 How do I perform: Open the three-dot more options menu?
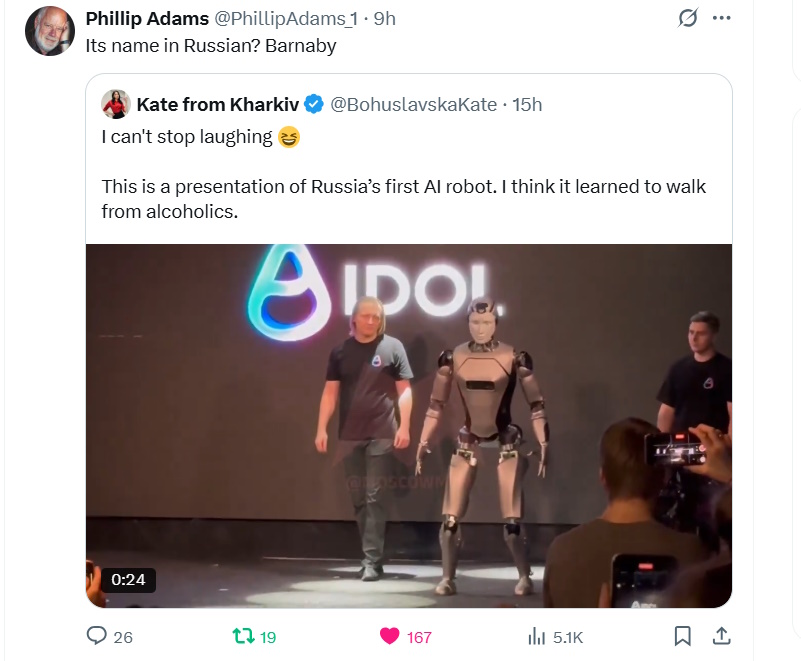point(721,18)
